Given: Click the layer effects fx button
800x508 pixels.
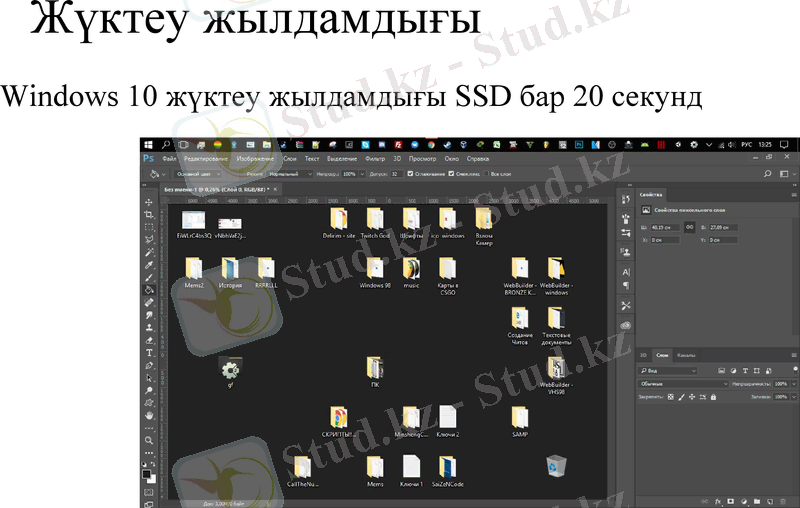Looking at the screenshot, I should point(718,502).
